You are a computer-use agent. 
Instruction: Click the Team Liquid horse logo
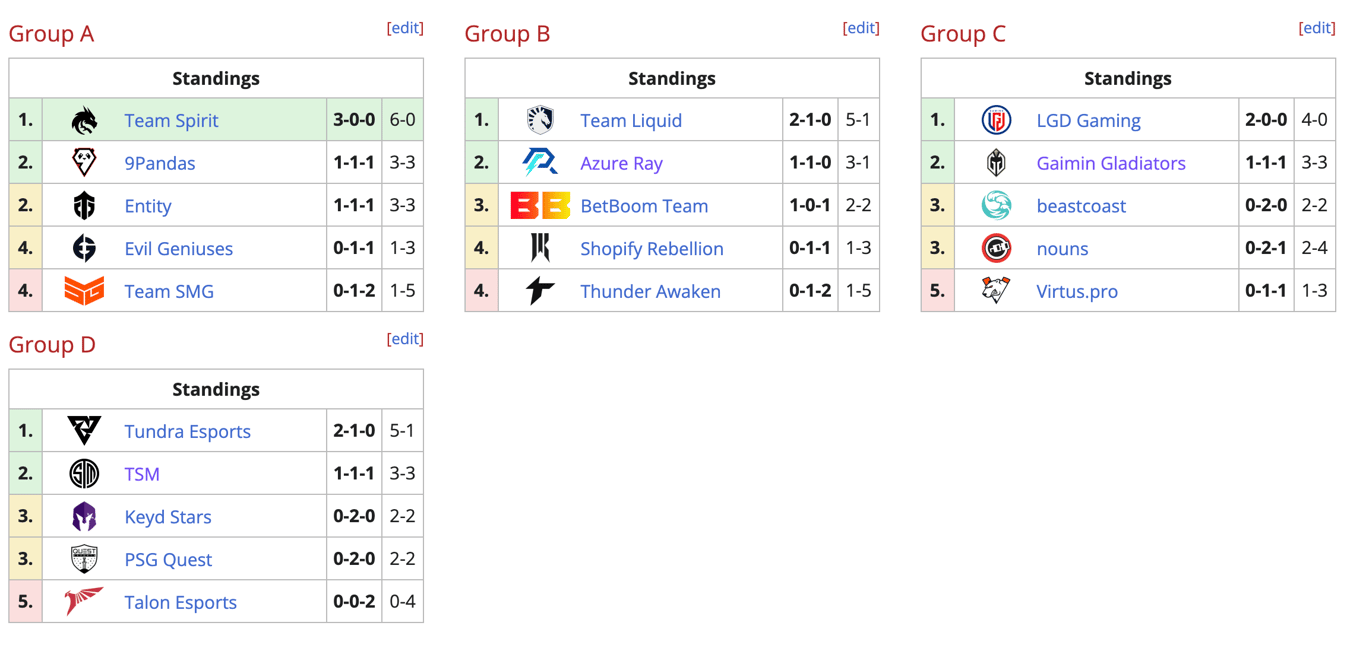point(540,121)
